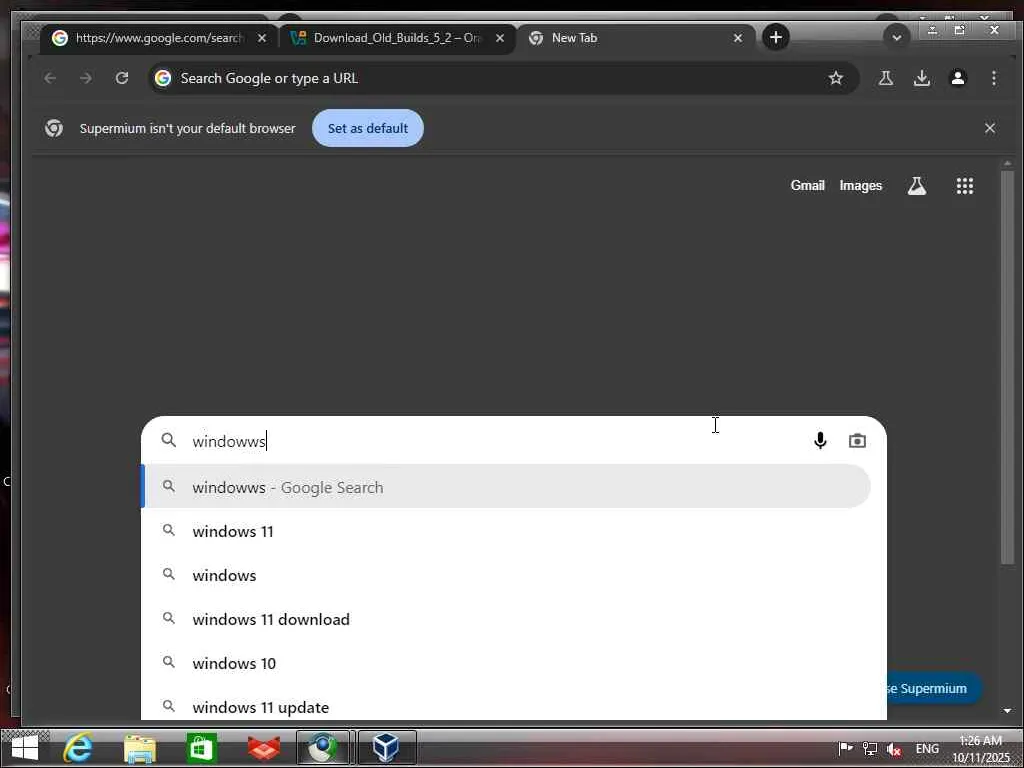
Task: Open the network tray icon
Action: tap(869, 748)
